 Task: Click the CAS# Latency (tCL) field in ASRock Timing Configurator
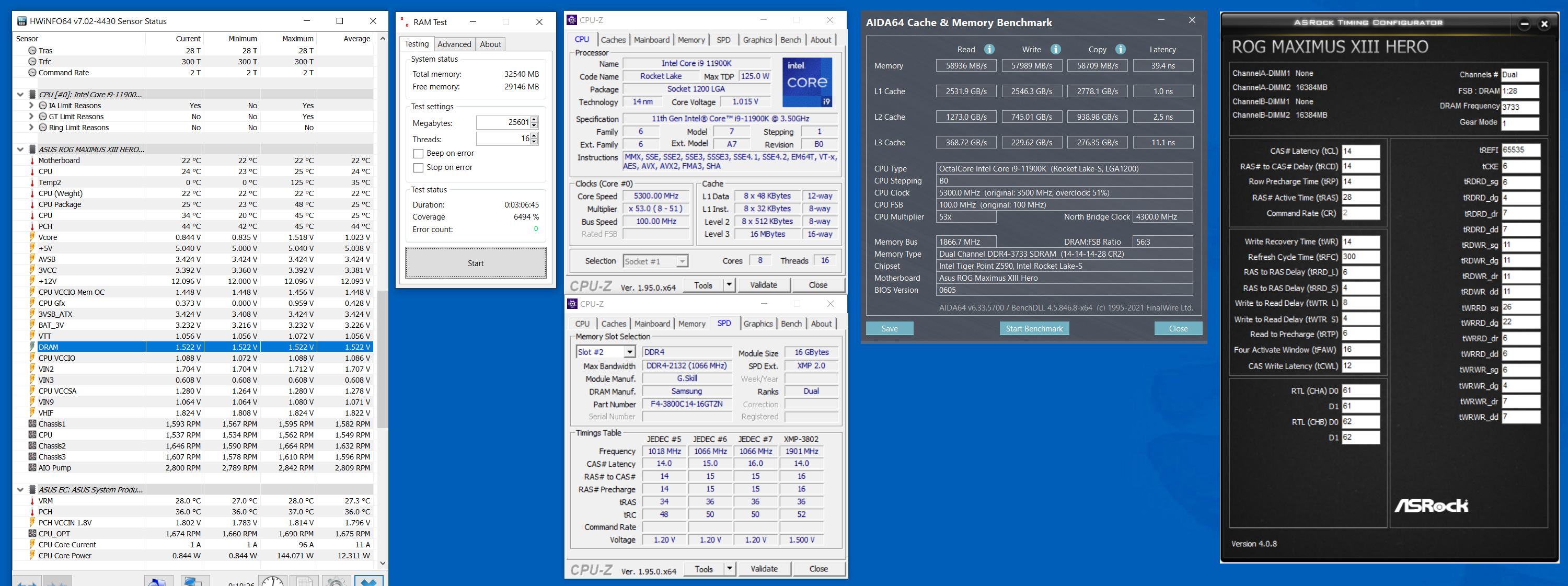[1360, 151]
